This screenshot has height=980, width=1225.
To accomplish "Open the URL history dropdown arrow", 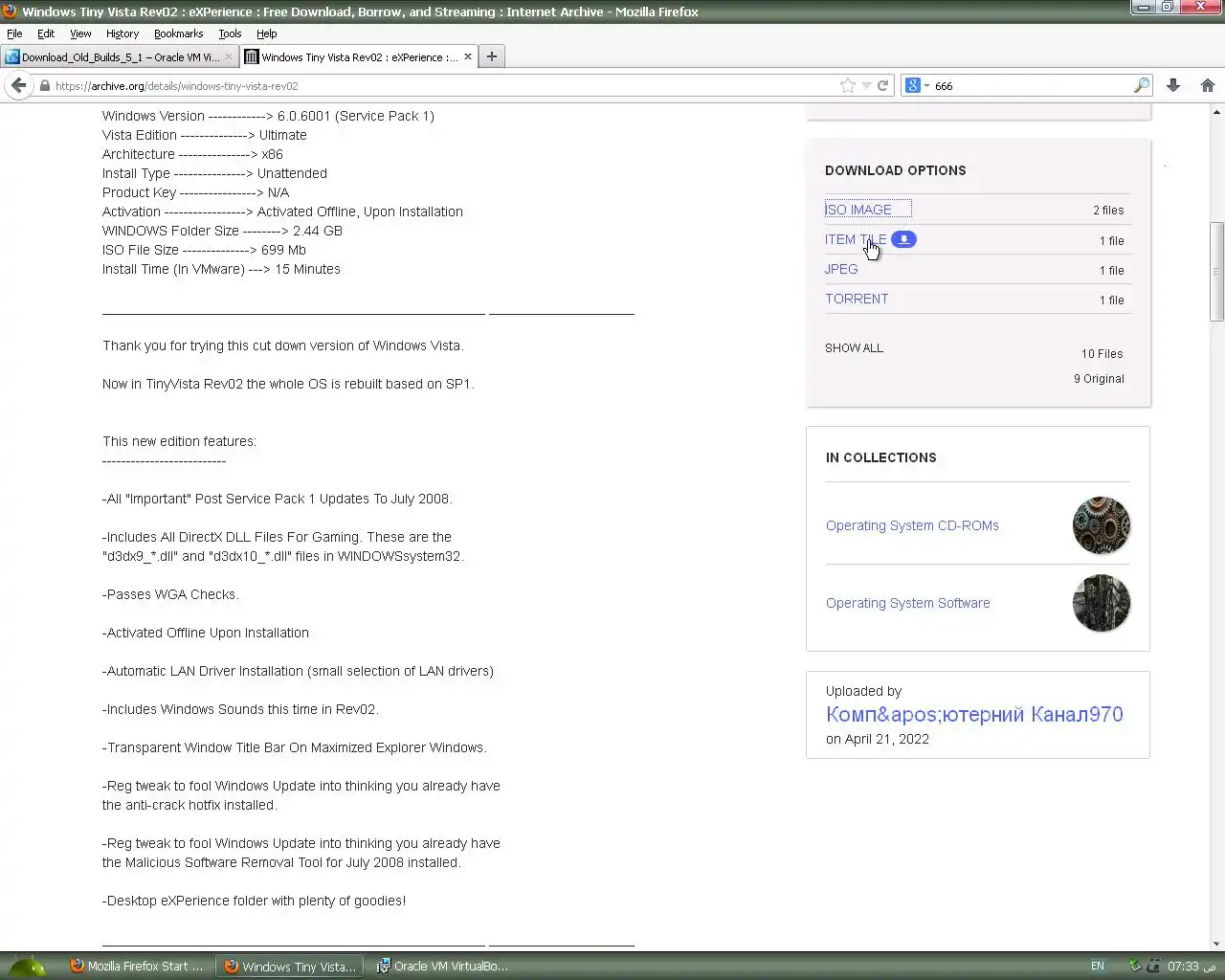I will [866, 85].
